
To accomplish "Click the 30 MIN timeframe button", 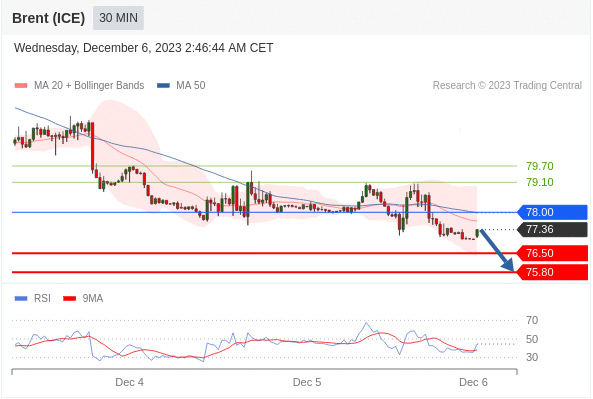I will coord(118,18).
